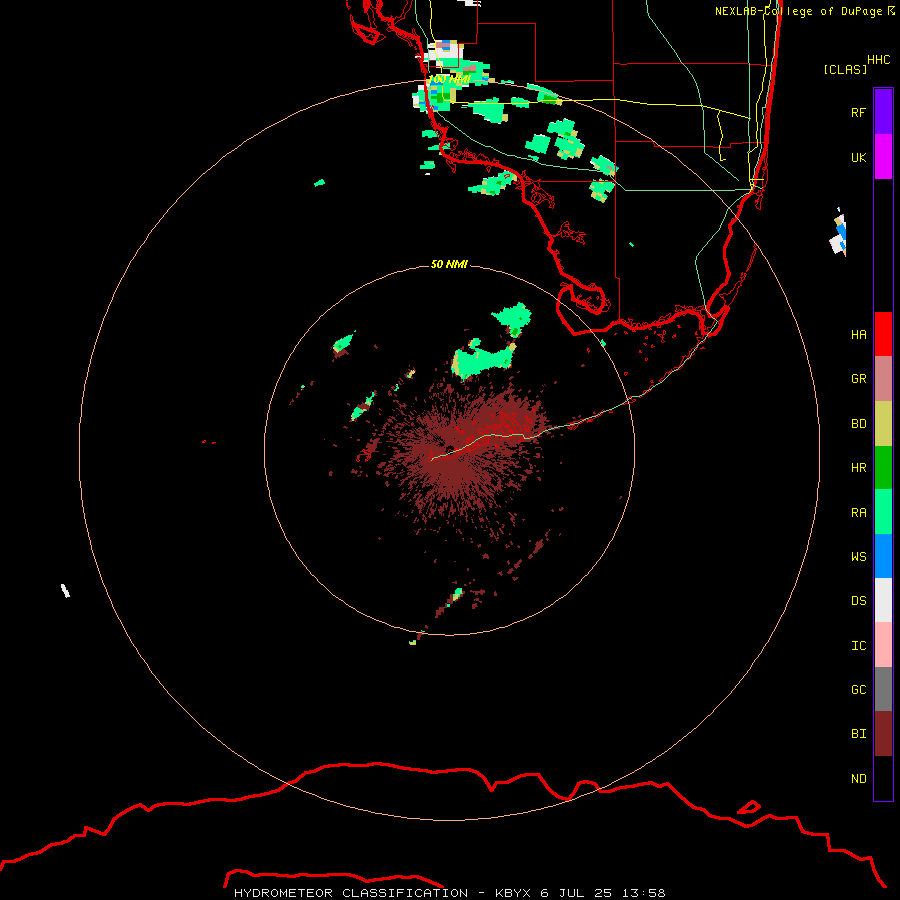Pick the RA light green legend swatch

[883, 512]
